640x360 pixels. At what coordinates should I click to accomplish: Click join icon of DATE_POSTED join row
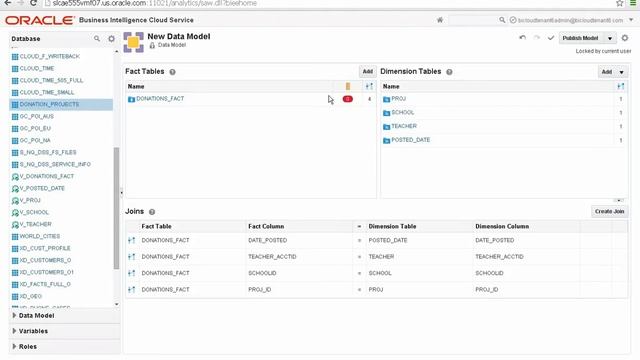(131, 240)
